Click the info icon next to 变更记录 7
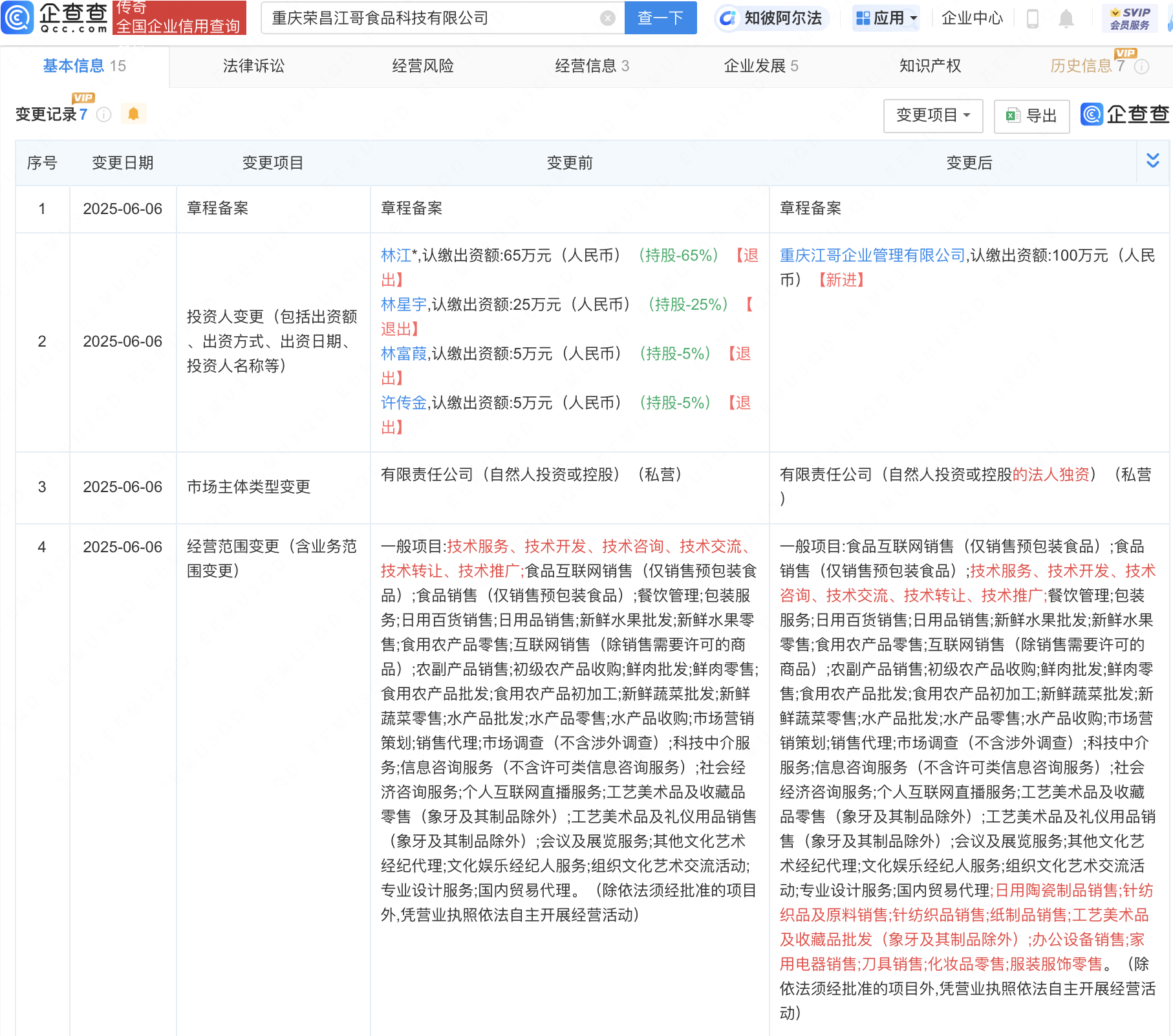 [x=103, y=114]
